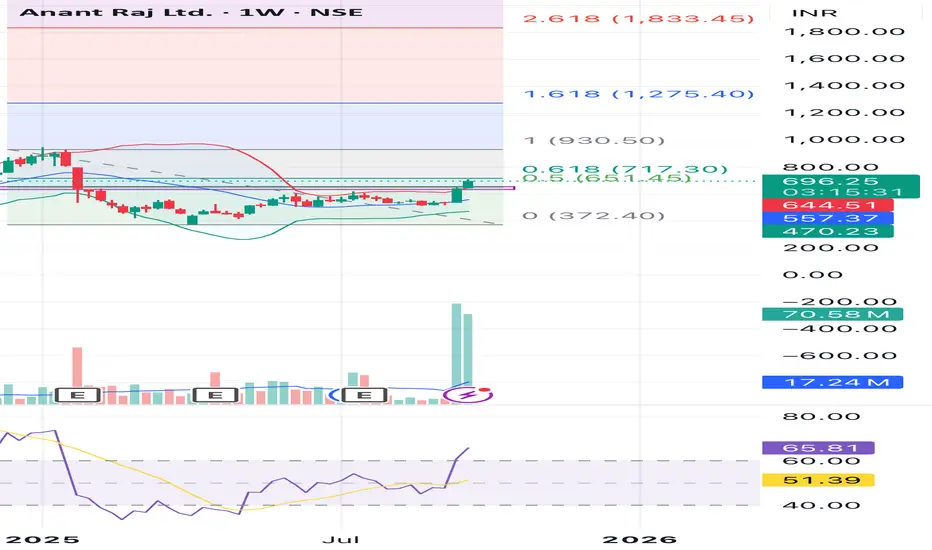Click the 1,800.00 price axis label

[x=844, y=32]
